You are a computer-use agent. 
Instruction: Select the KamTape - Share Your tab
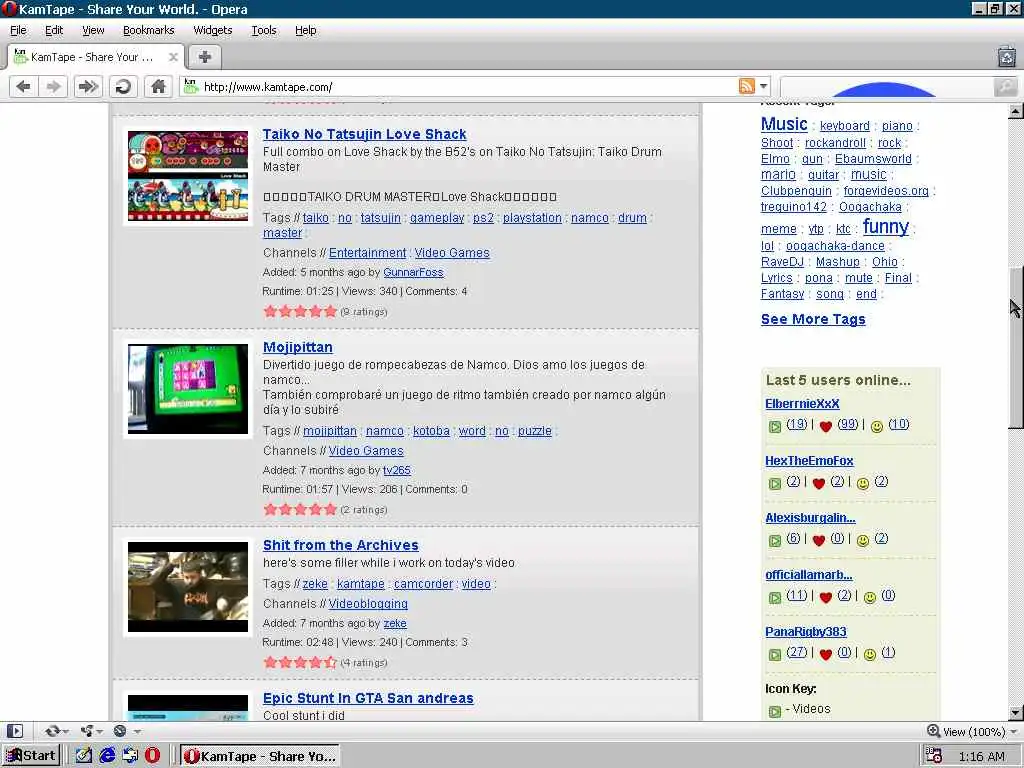coord(91,57)
